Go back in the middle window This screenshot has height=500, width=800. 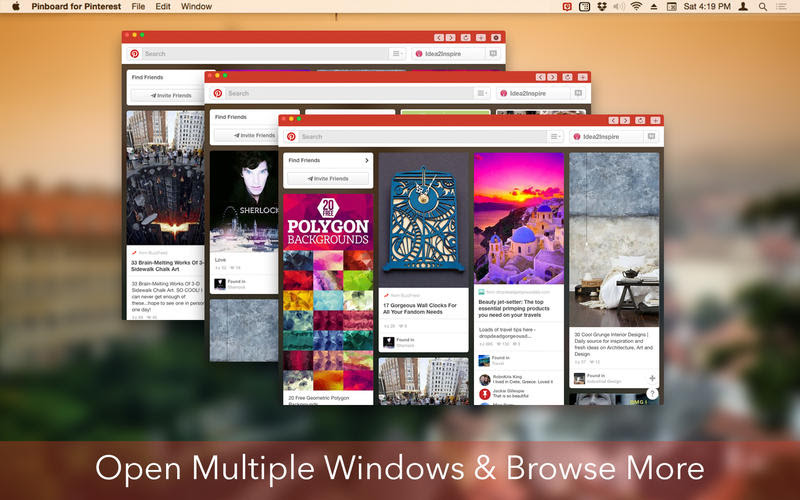540,77
